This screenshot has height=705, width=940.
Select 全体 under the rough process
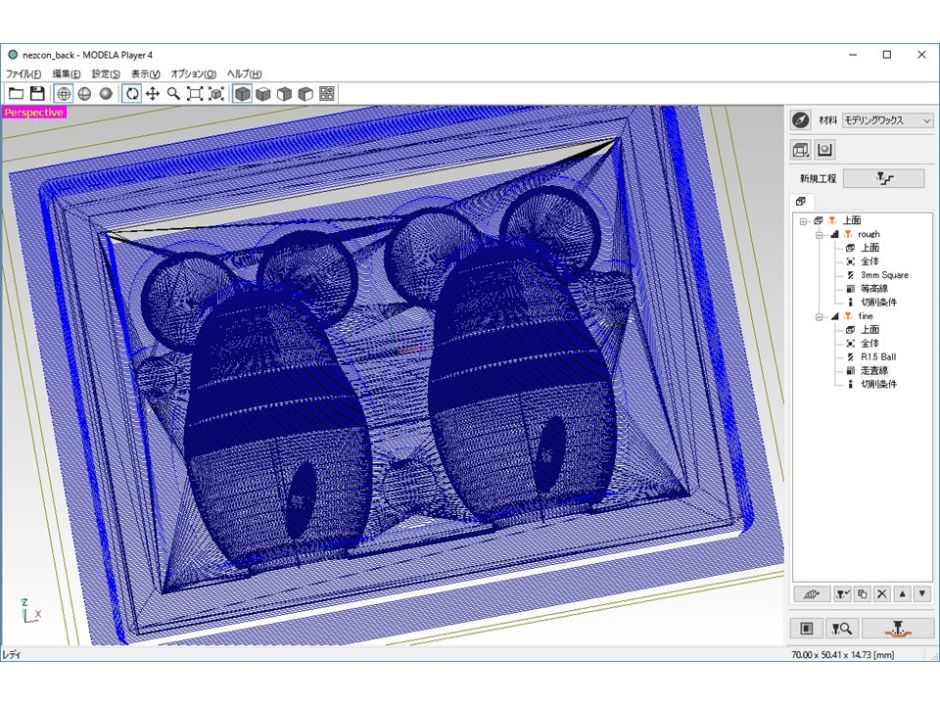click(870, 261)
